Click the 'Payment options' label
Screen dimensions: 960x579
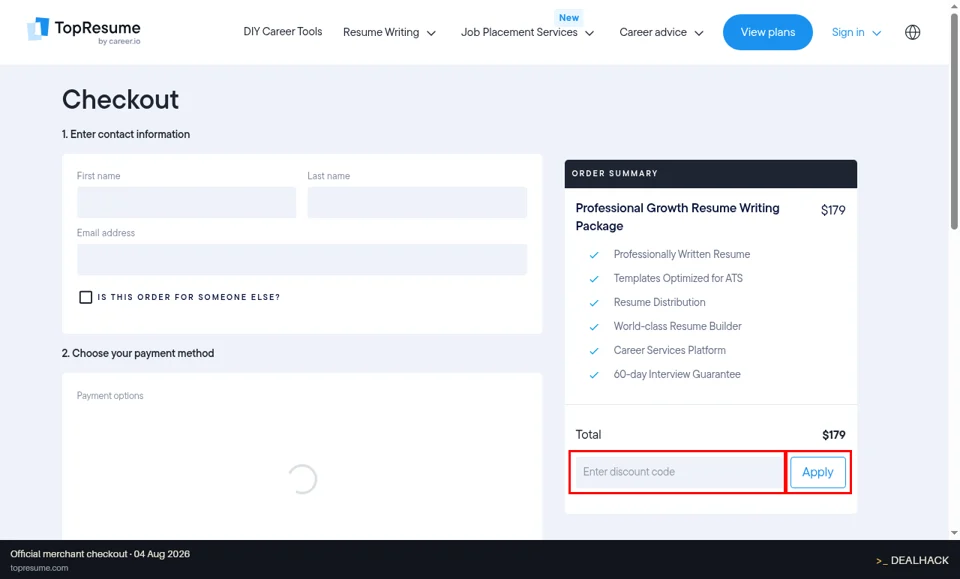tap(110, 395)
